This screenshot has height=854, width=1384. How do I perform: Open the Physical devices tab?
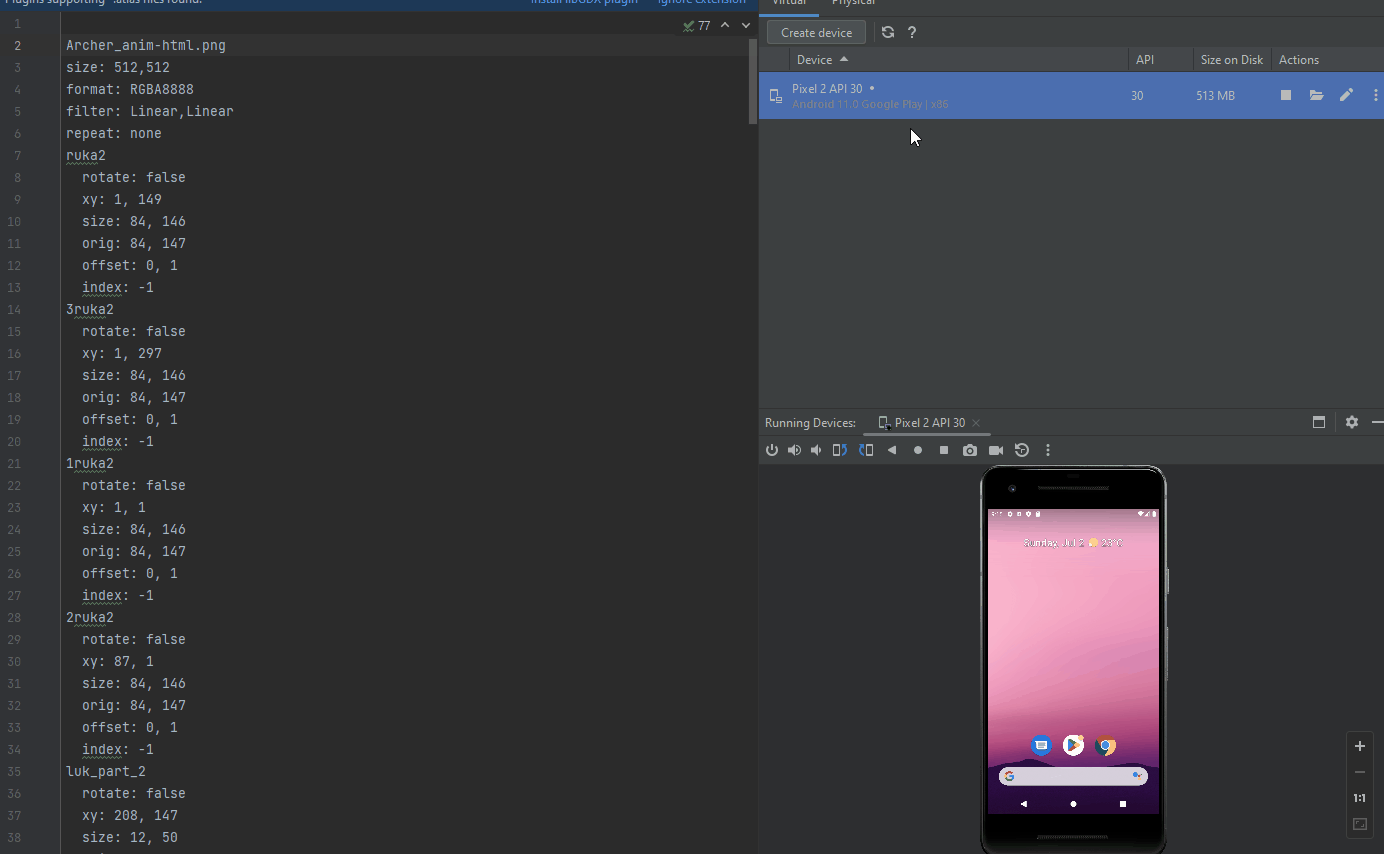(854, 4)
